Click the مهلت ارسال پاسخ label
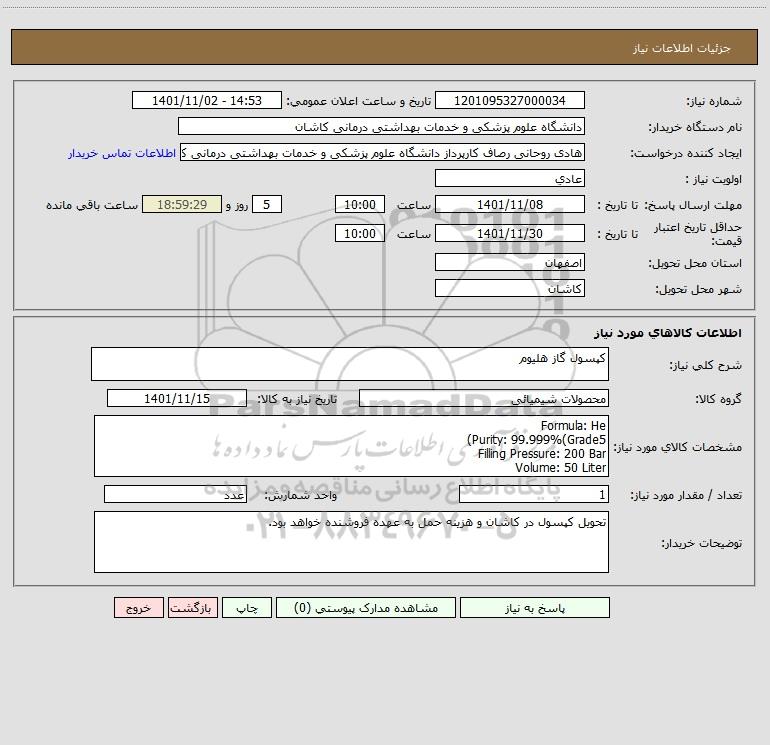The height and width of the screenshot is (745, 770). click(x=693, y=205)
